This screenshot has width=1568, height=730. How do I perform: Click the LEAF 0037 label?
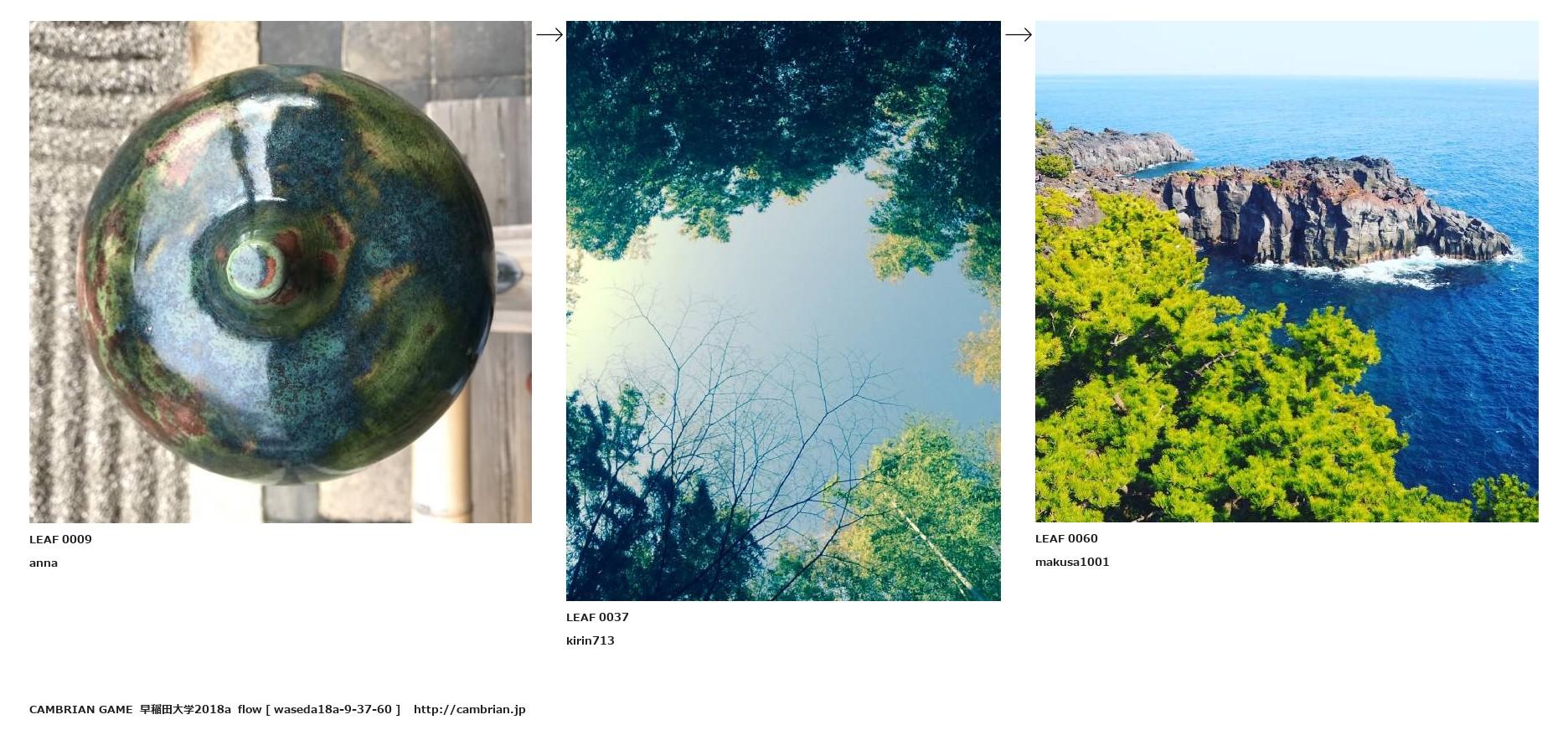pyautogui.click(x=597, y=617)
